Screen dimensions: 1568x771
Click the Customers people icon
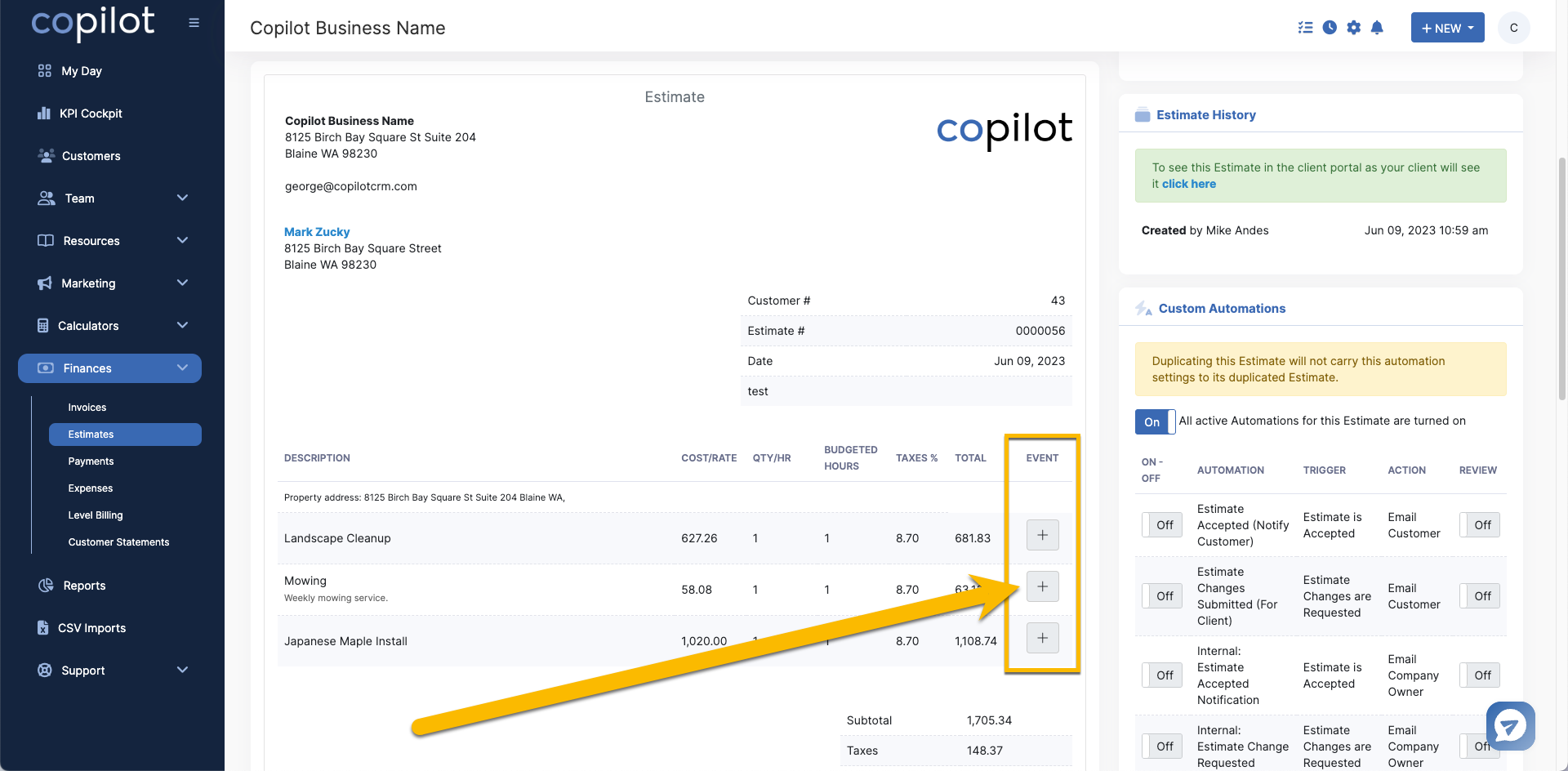coord(47,155)
